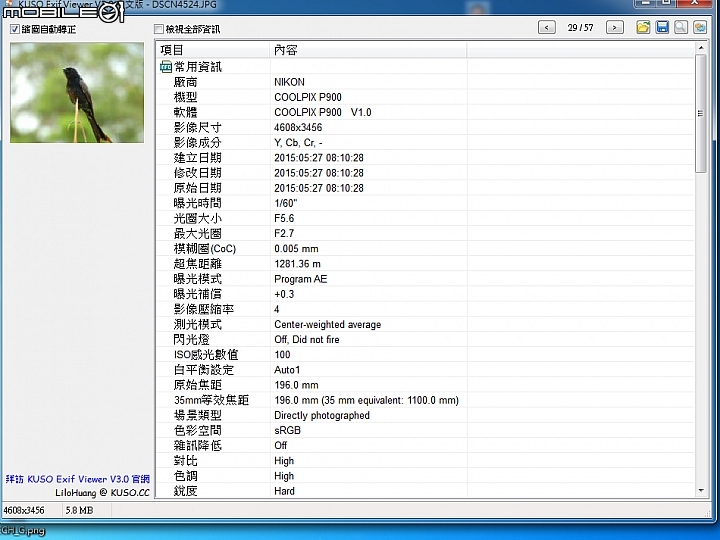Screen dimensions: 720x540
Task: Select the 曝光時間 row showing 1/60"
Action: pyautogui.click(x=425, y=203)
